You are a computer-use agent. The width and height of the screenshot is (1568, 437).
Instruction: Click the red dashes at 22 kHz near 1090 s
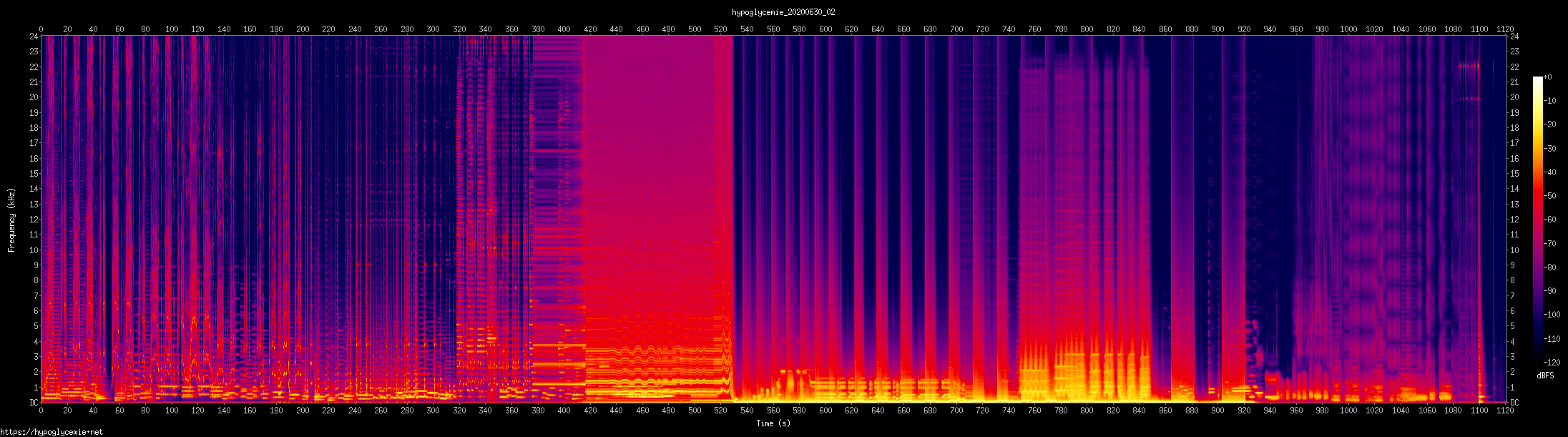[1469, 66]
